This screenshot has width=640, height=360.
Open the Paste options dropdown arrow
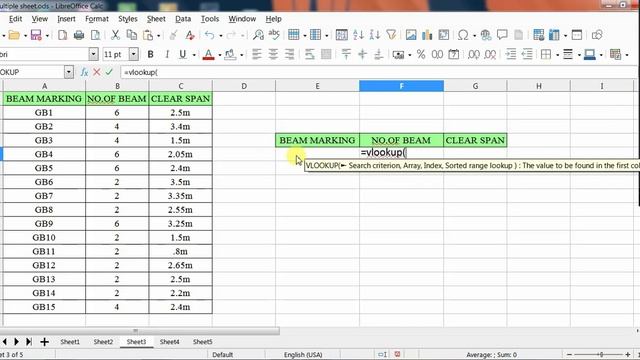(158, 36)
